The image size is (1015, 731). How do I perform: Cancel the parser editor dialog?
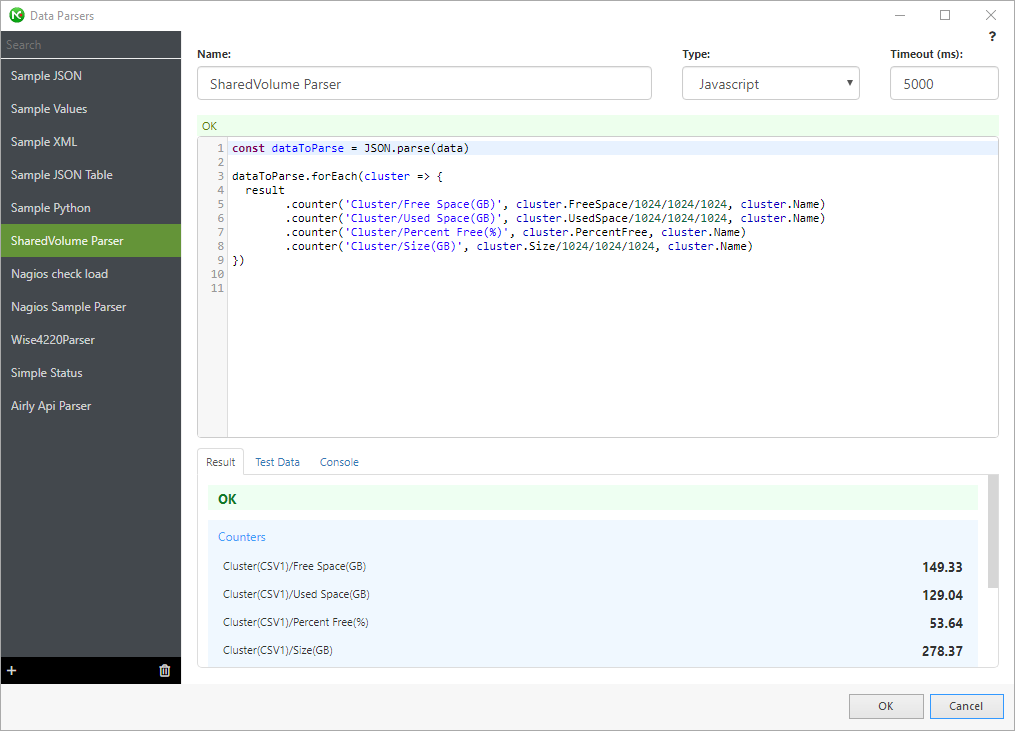coord(966,706)
